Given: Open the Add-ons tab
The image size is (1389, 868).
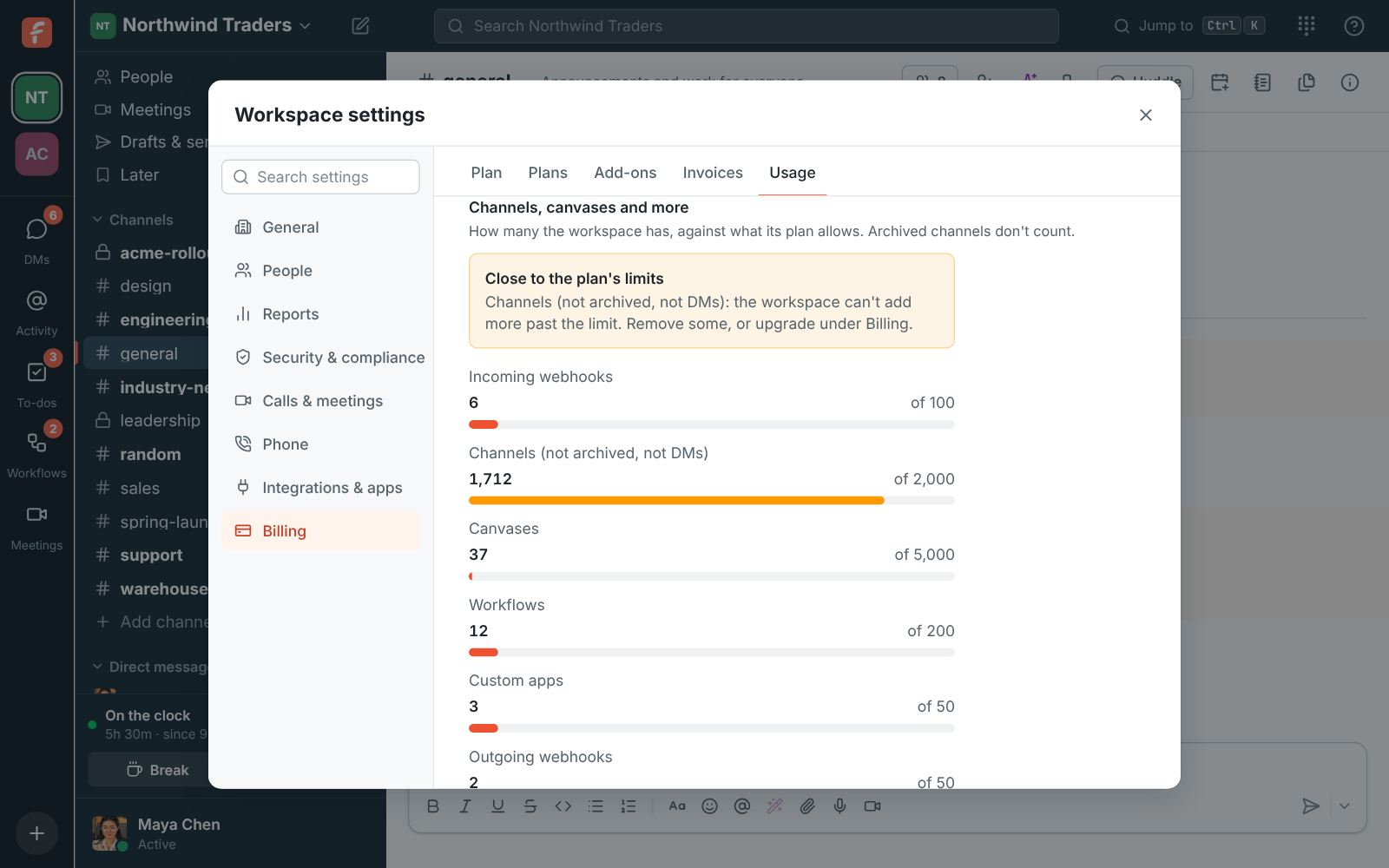Looking at the screenshot, I should [625, 173].
